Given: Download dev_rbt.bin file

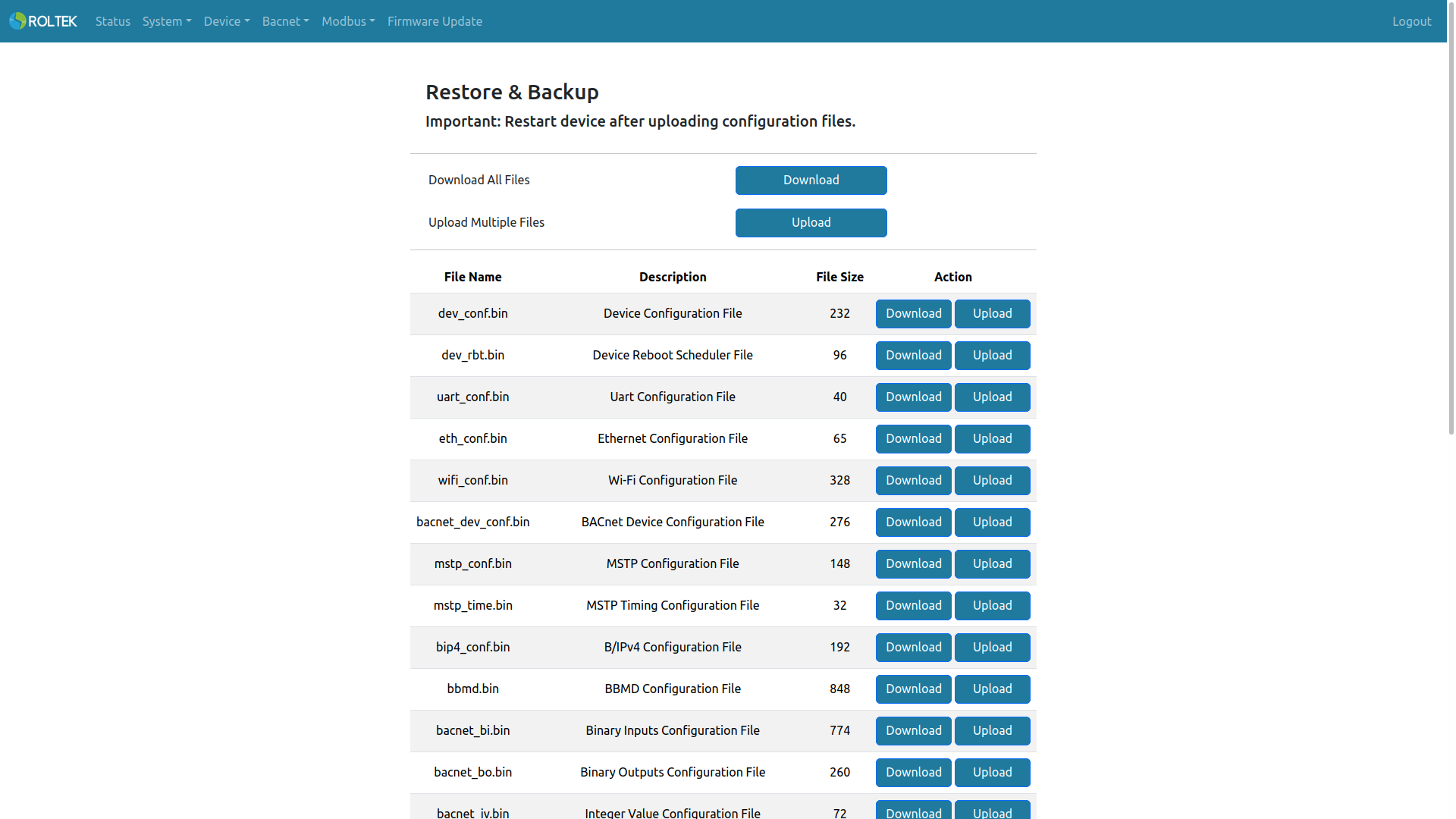Looking at the screenshot, I should 913,356.
